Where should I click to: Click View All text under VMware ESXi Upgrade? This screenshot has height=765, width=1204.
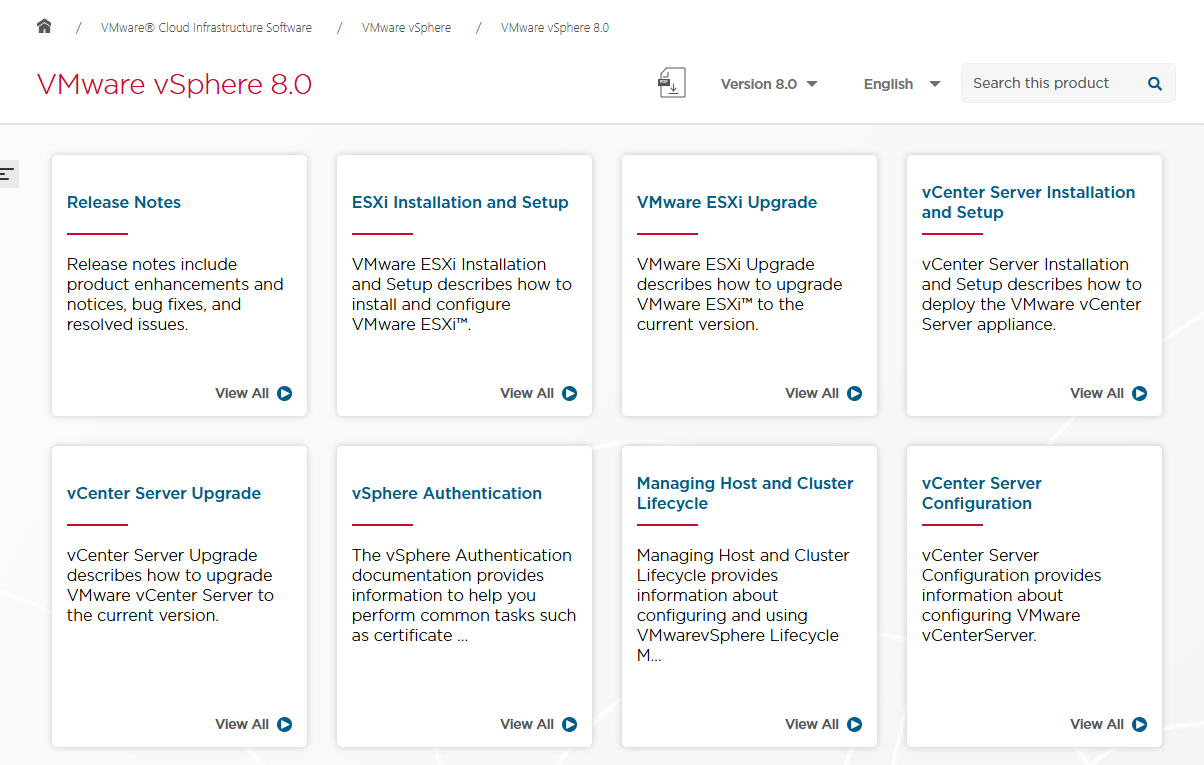(812, 393)
